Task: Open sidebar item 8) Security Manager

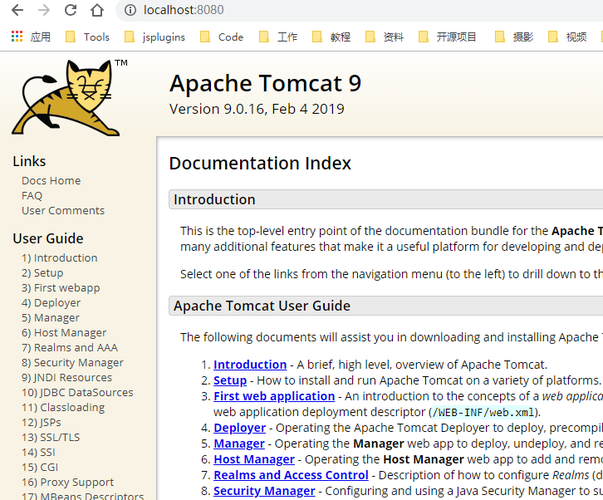Action: coord(73,362)
